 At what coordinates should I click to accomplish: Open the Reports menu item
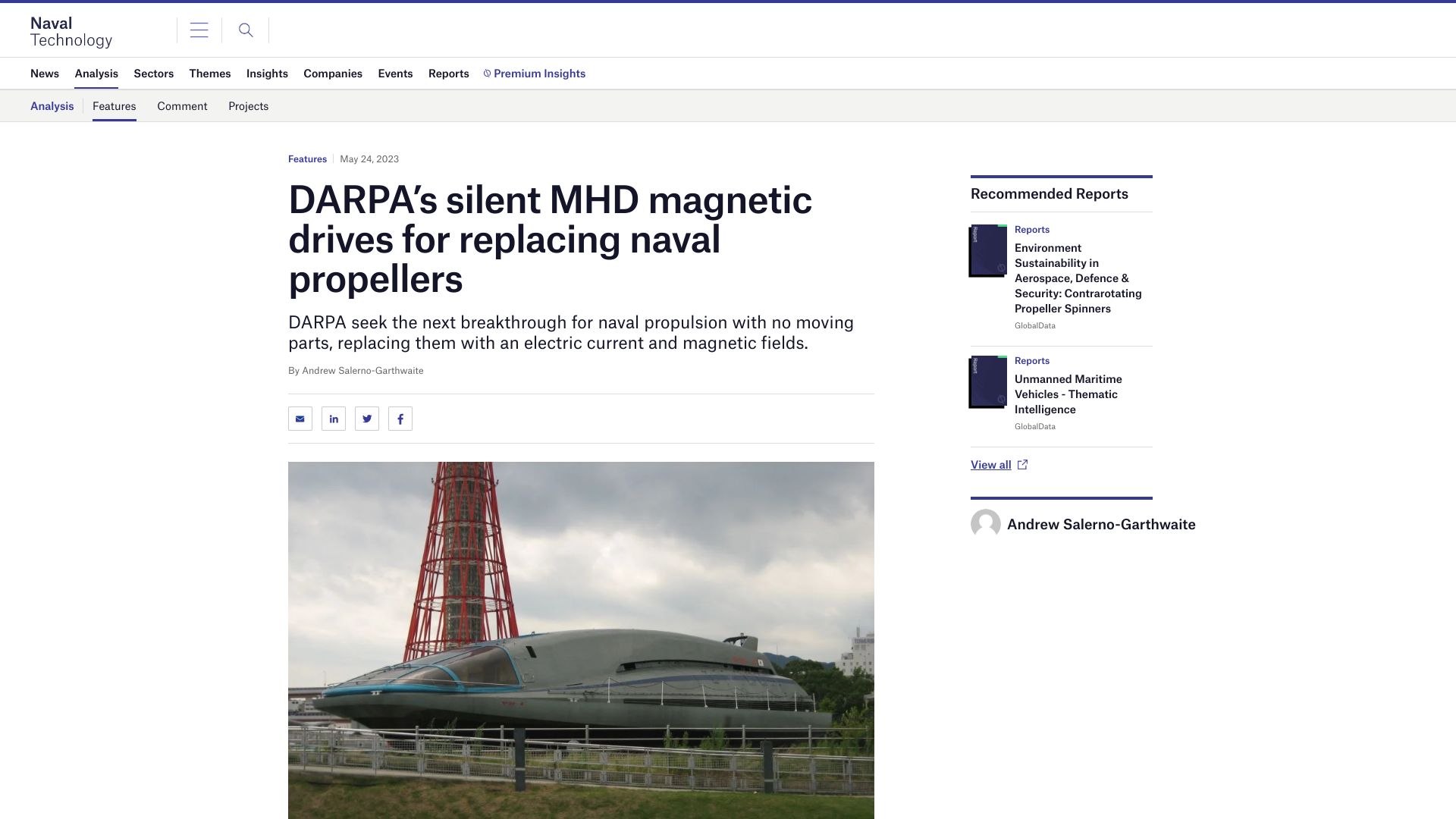(449, 74)
